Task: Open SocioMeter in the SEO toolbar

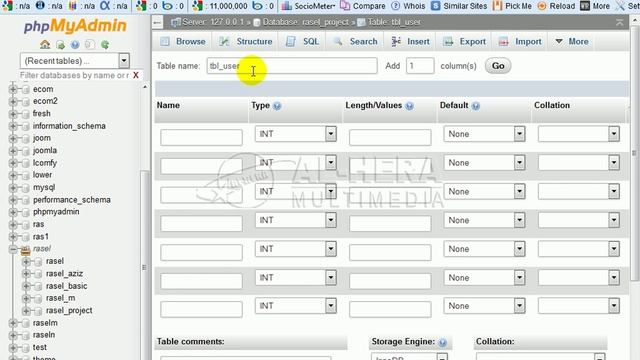Action: pyautogui.click(x=309, y=6)
